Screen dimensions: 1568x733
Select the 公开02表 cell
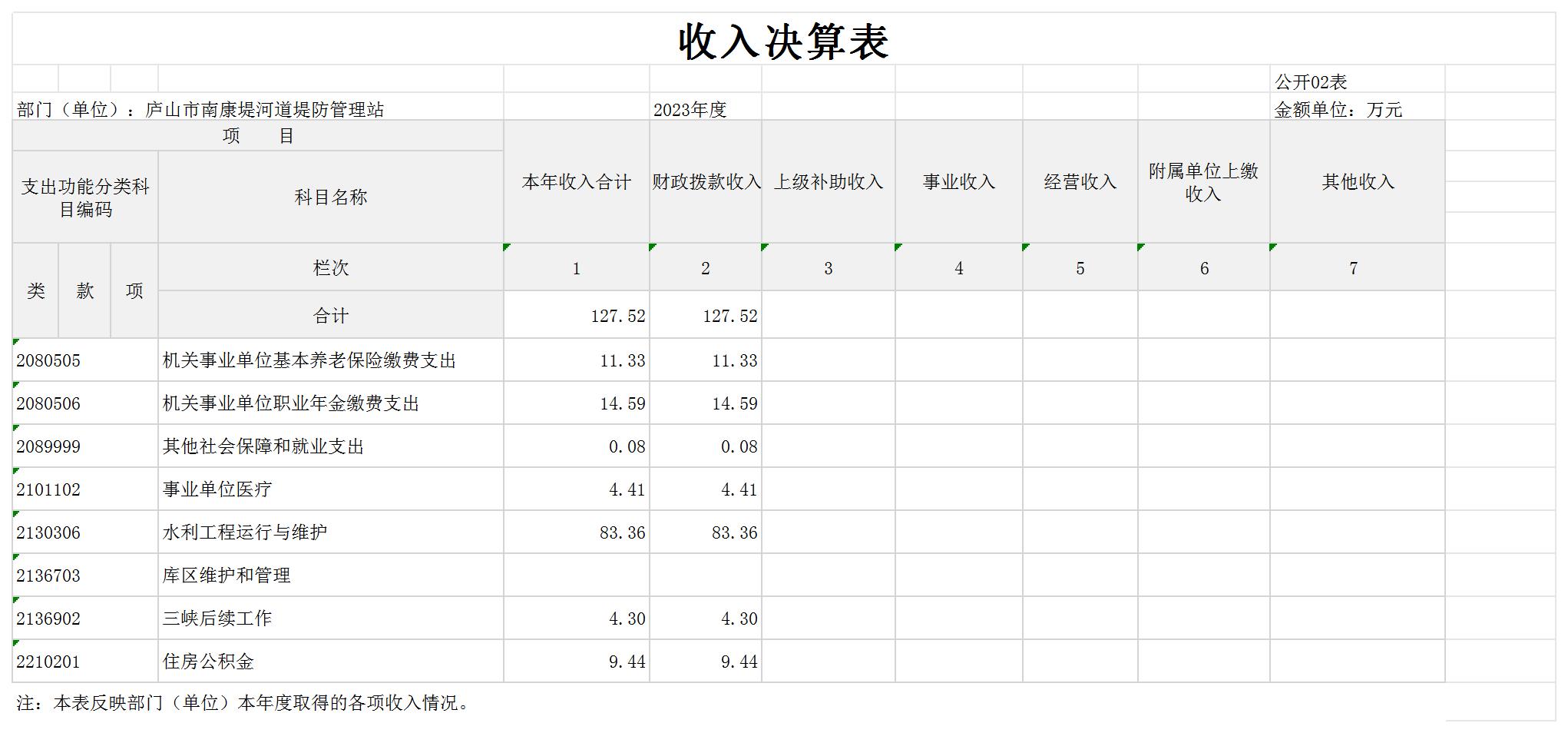tap(1311, 81)
